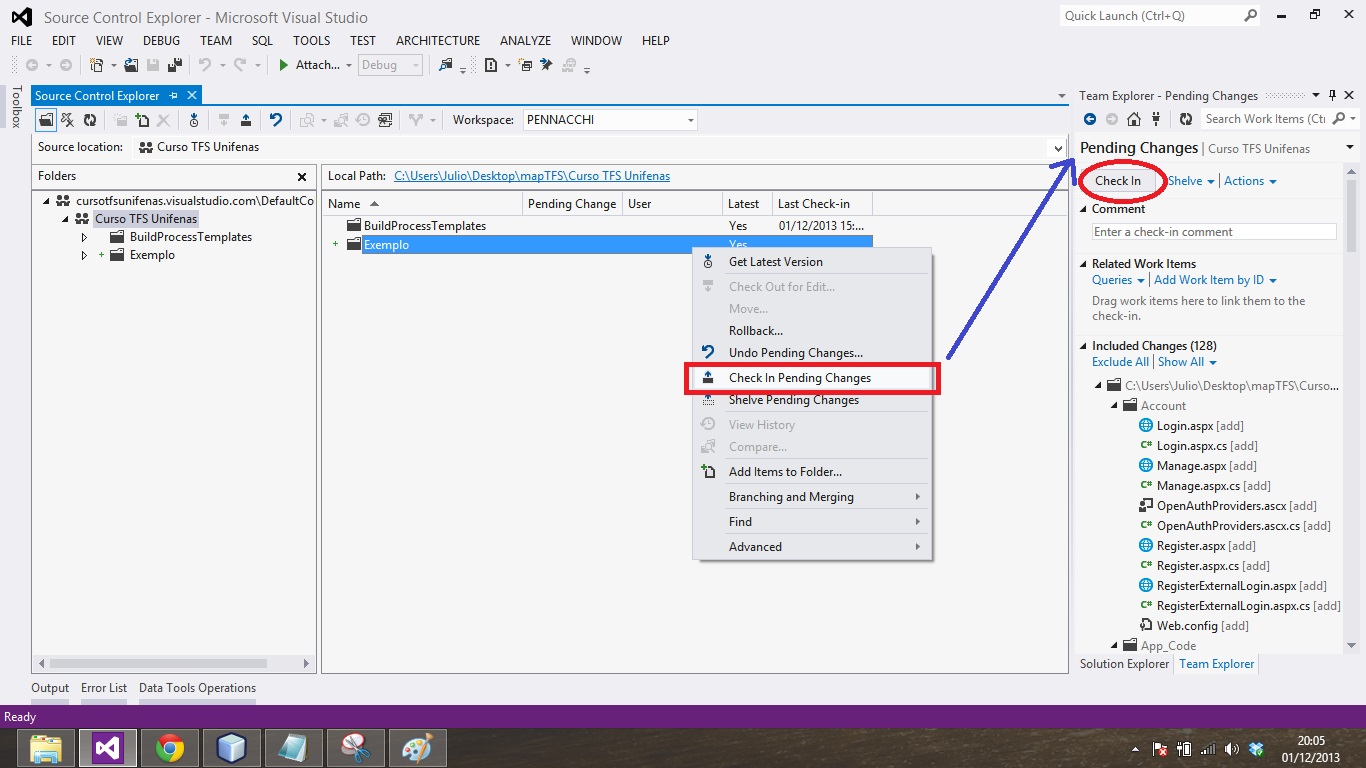Open Google Chrome from the taskbar
Viewport: 1366px width, 768px height.
point(170,748)
